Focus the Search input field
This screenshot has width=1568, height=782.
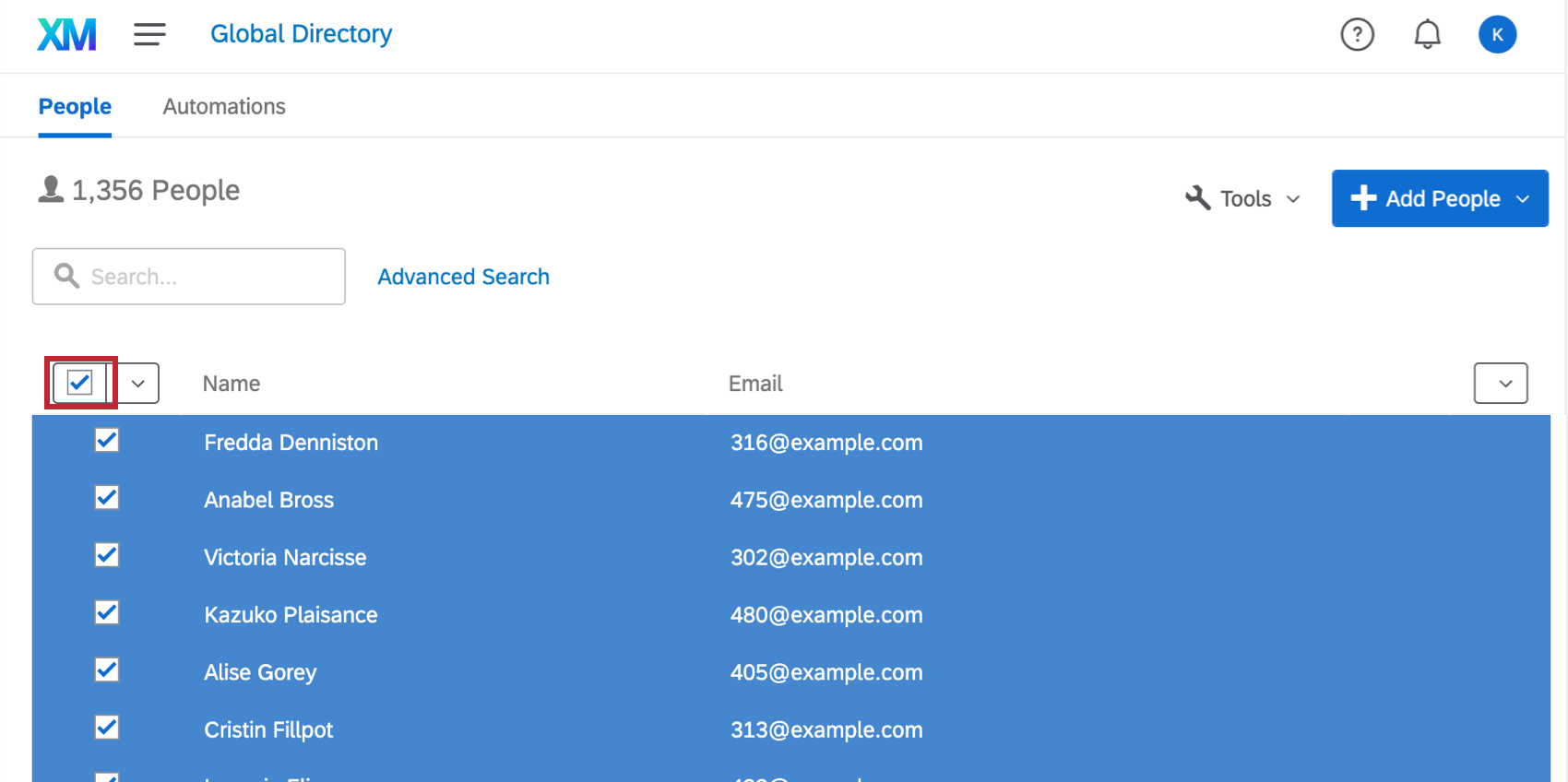189,277
